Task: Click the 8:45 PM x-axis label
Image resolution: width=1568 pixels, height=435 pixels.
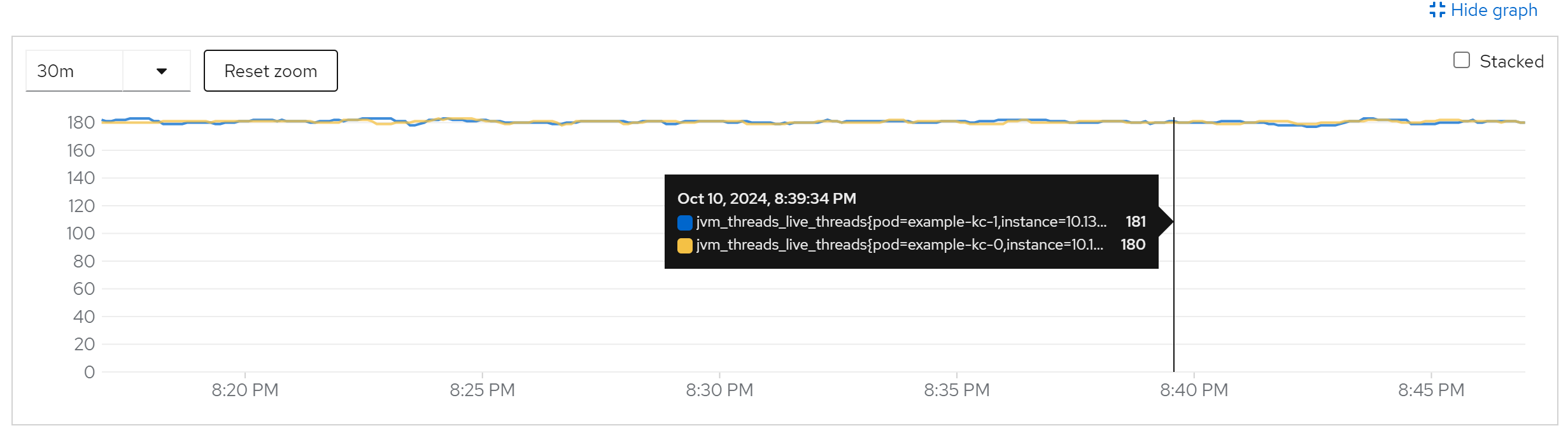Action: [1431, 390]
